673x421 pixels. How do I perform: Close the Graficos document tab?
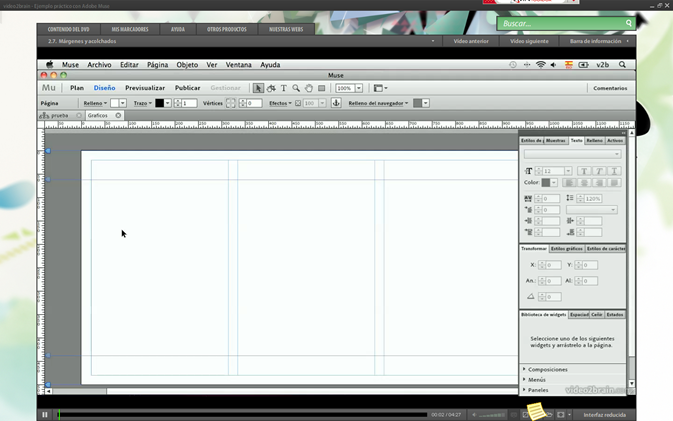coord(118,115)
